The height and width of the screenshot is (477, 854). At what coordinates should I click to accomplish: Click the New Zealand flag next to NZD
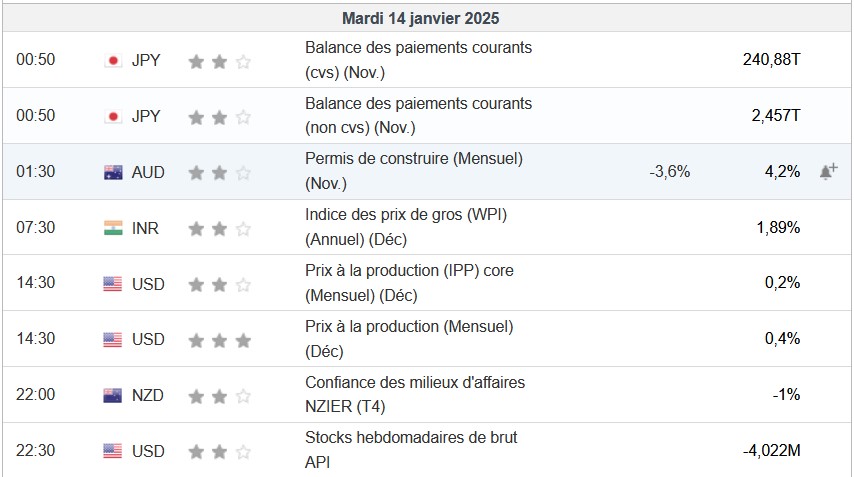coord(113,395)
